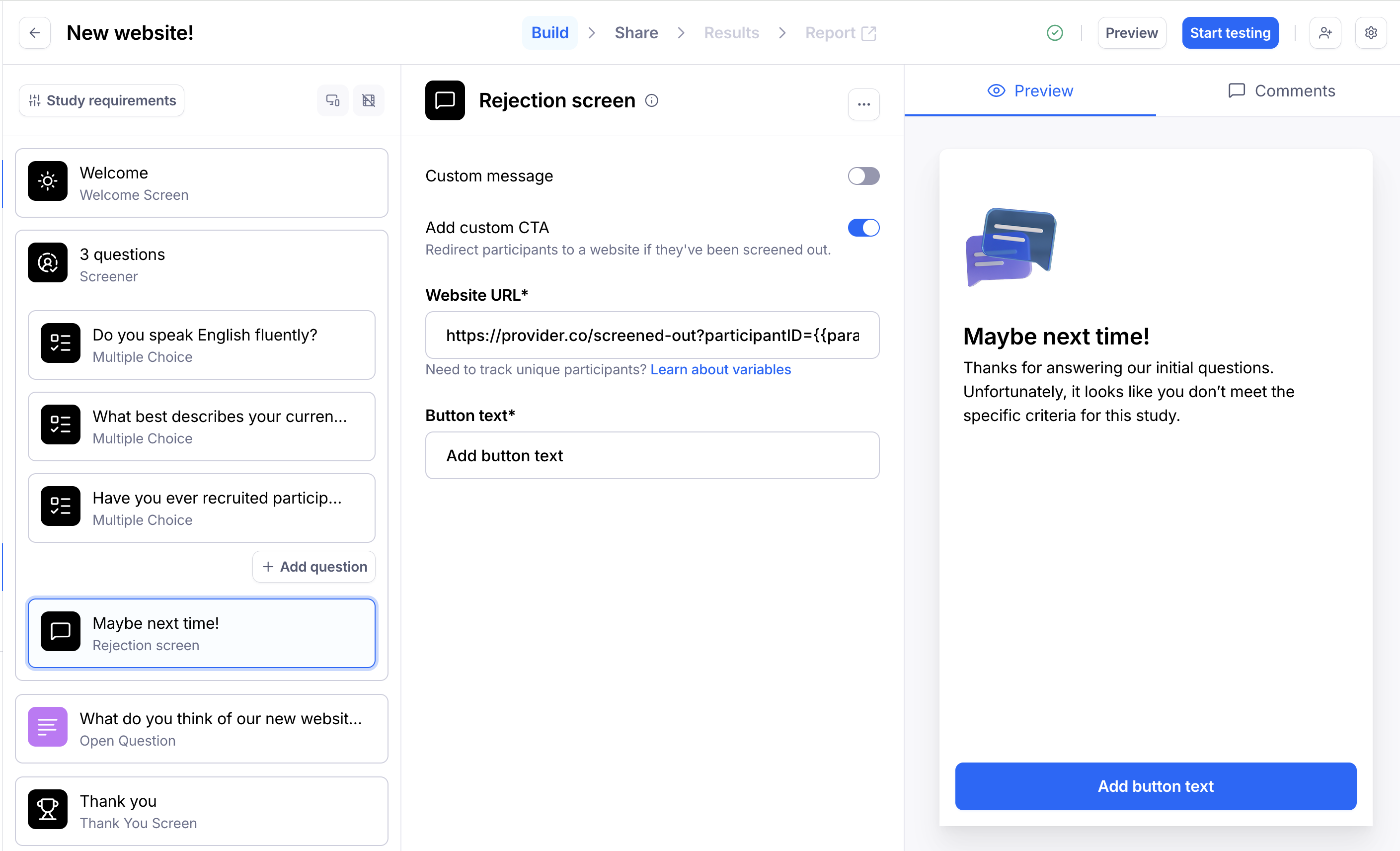Enable the Custom message toggle

[x=863, y=176]
